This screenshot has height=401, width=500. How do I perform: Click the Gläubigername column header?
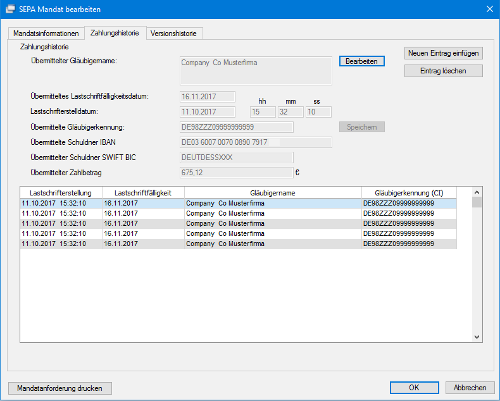point(273,193)
